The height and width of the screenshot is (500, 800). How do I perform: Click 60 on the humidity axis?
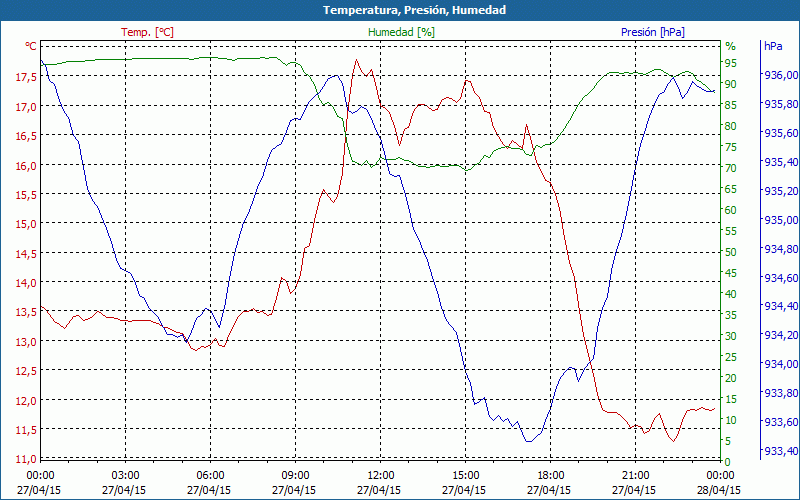click(x=731, y=210)
